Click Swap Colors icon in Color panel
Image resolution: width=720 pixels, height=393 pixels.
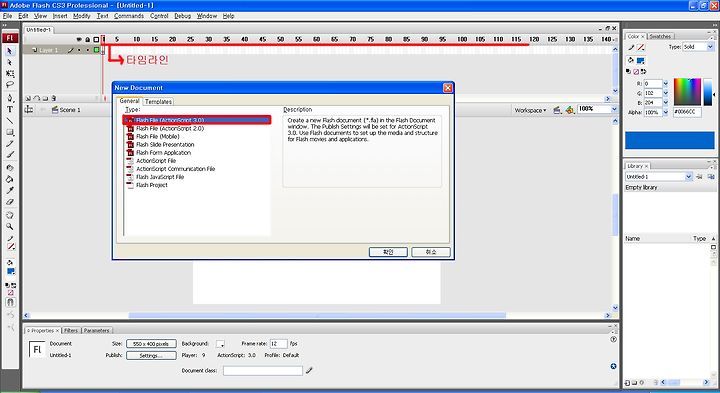(643, 72)
